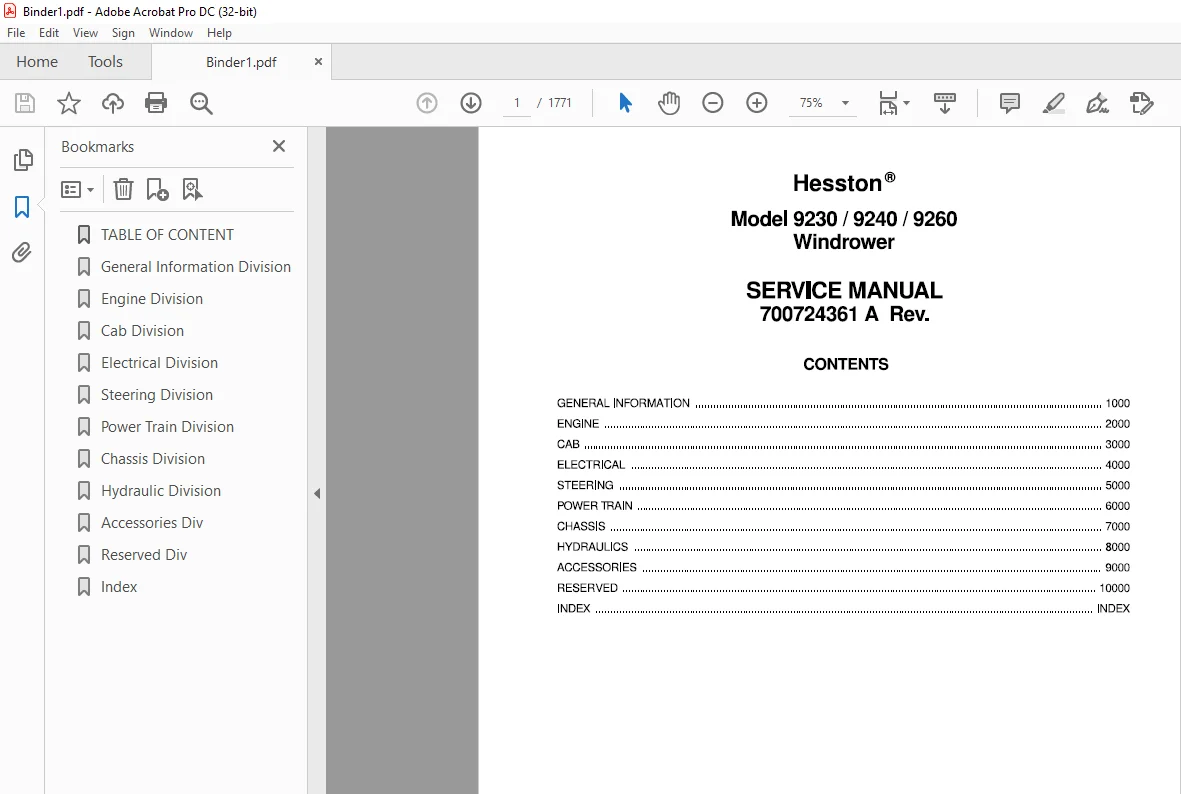
Task: Toggle the Bookmarks panel icon
Action: pyautogui.click(x=22, y=206)
